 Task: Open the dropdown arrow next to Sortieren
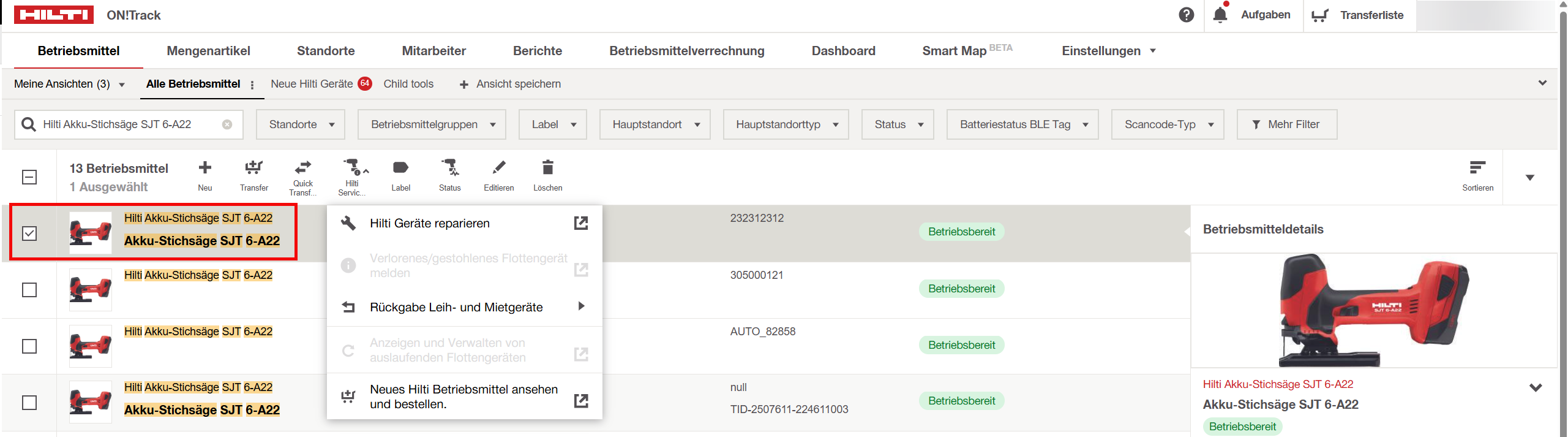pos(1530,178)
